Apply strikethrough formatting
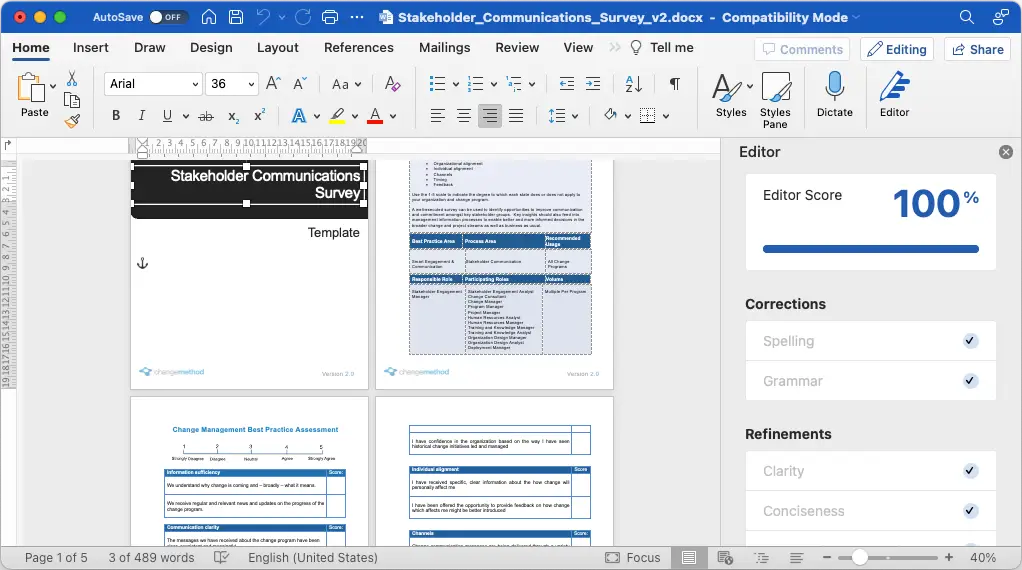The height and width of the screenshot is (570, 1022). coord(206,116)
